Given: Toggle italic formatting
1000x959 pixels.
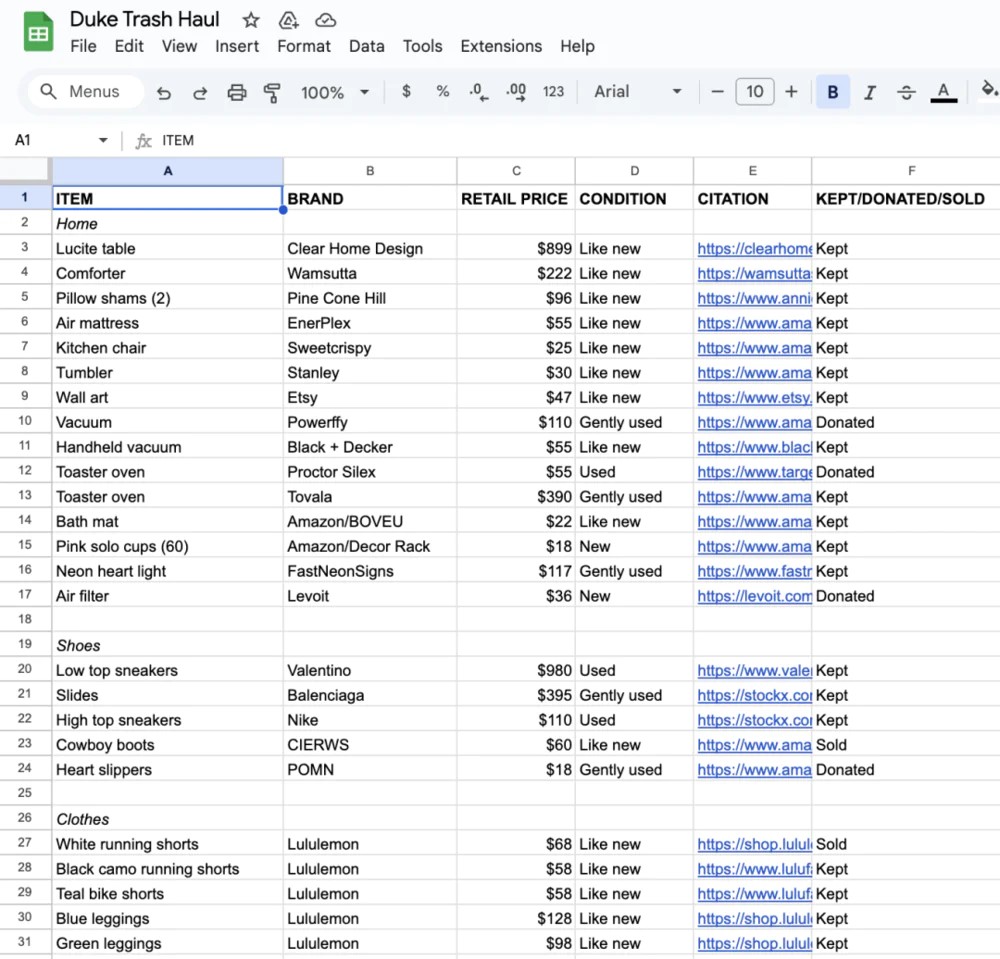Looking at the screenshot, I should pos(869,92).
